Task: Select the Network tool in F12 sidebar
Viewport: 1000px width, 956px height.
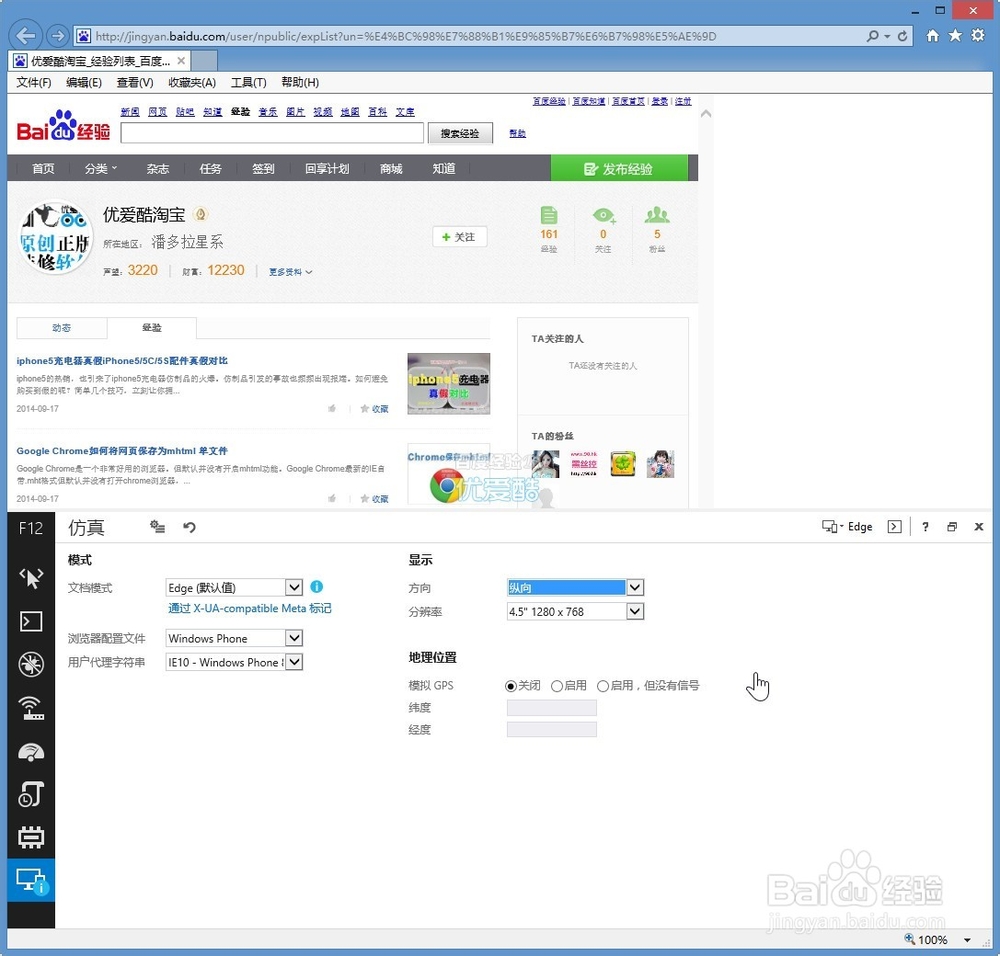Action: 31,710
